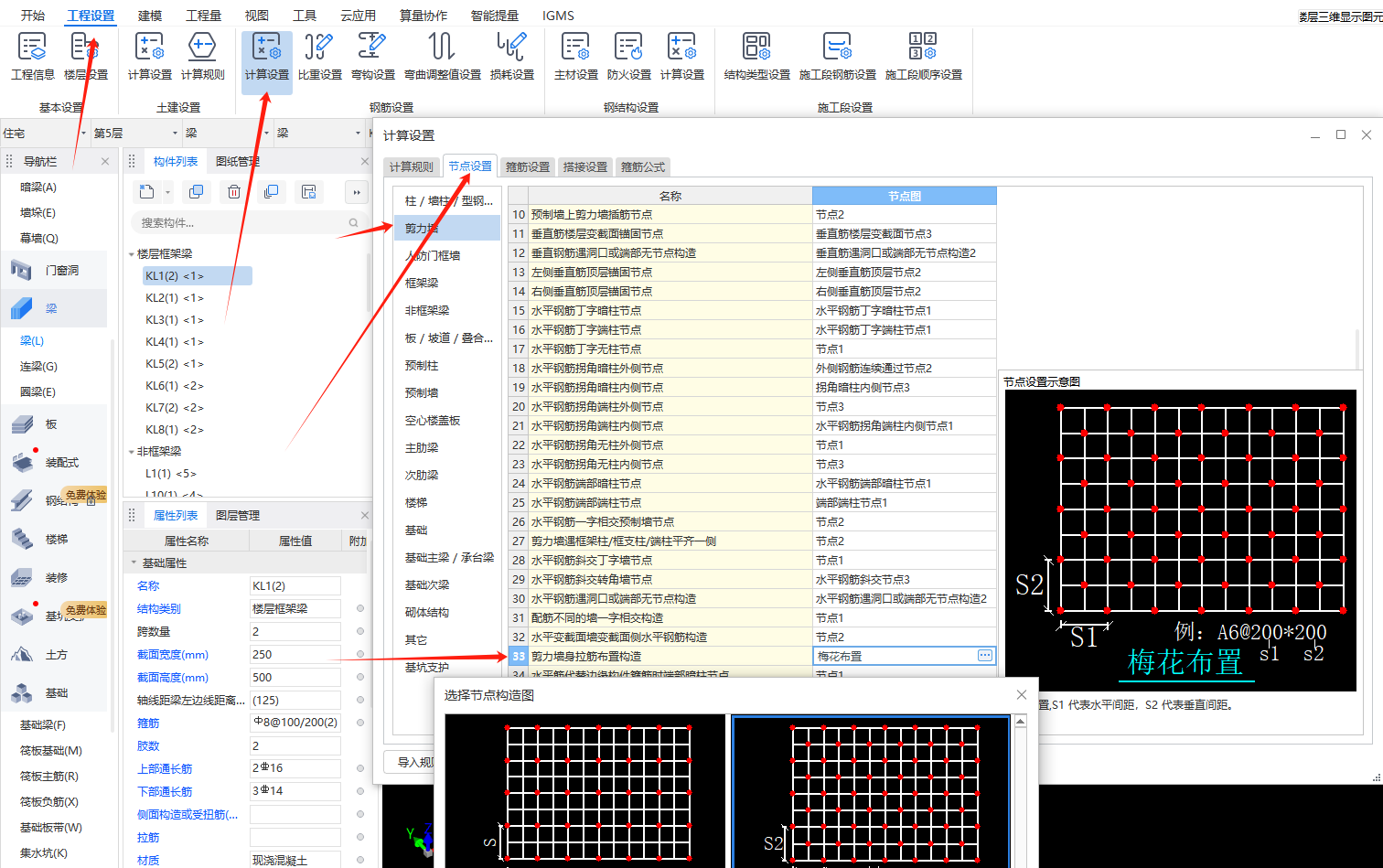Screen dimensions: 1383x868
Task: Open 损耗设置 icon
Action: [x=512, y=57]
